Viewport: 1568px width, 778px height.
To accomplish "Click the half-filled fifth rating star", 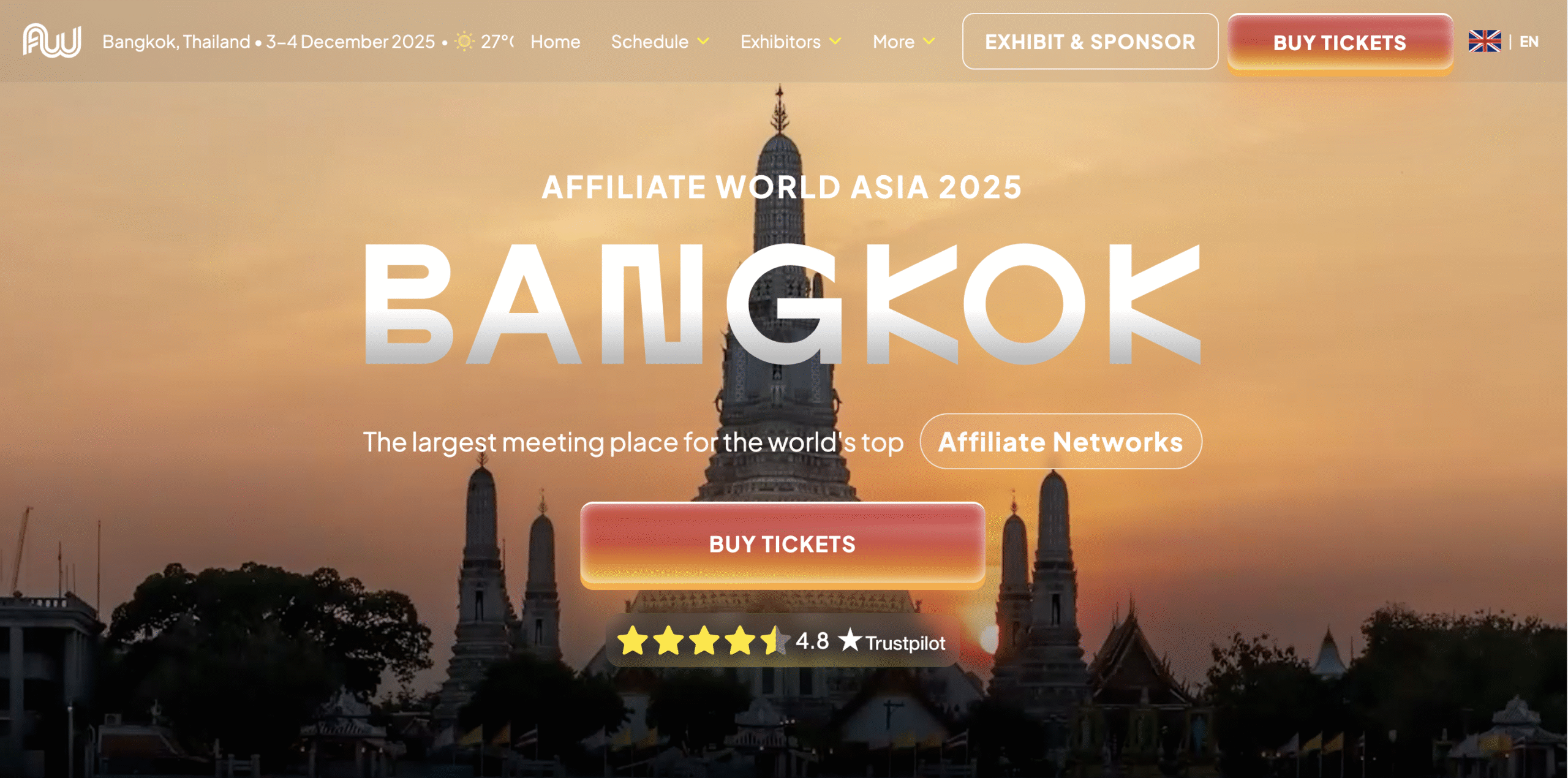I will pos(775,641).
